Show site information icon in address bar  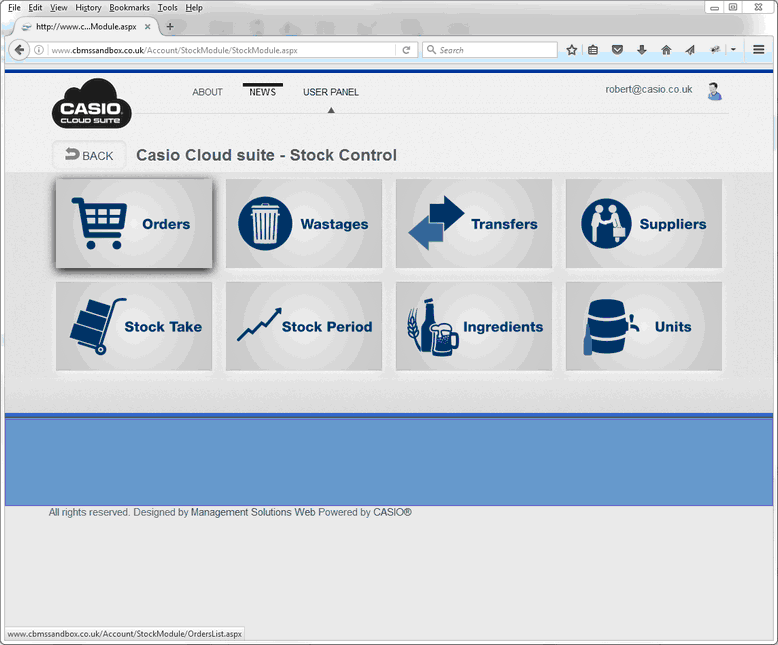point(39,50)
